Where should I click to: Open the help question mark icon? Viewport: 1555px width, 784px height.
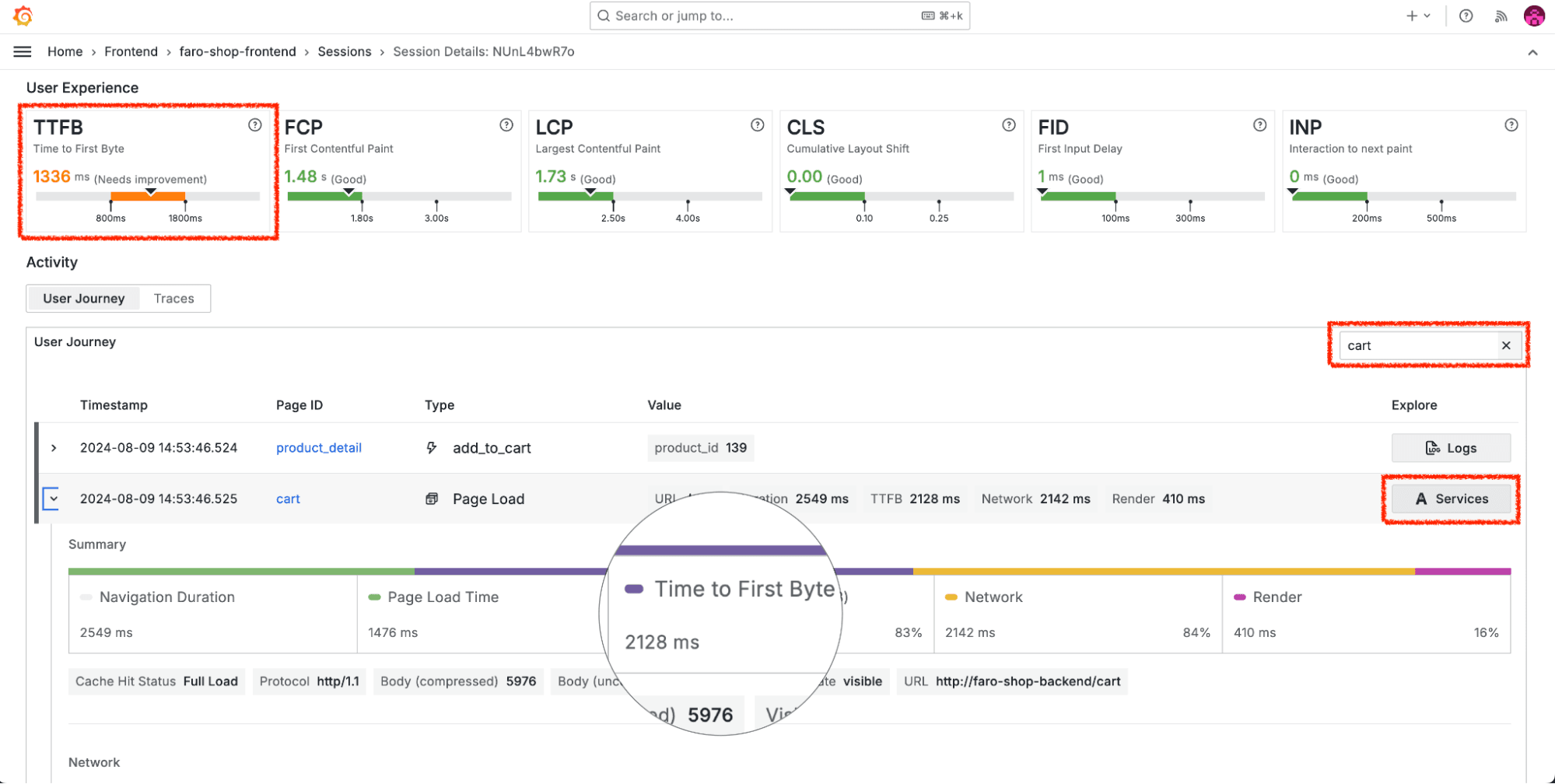point(1466,16)
